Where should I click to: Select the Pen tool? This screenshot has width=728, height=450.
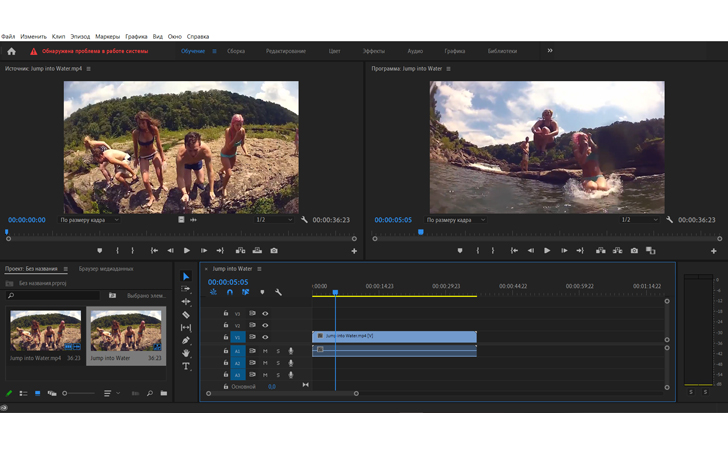186,341
